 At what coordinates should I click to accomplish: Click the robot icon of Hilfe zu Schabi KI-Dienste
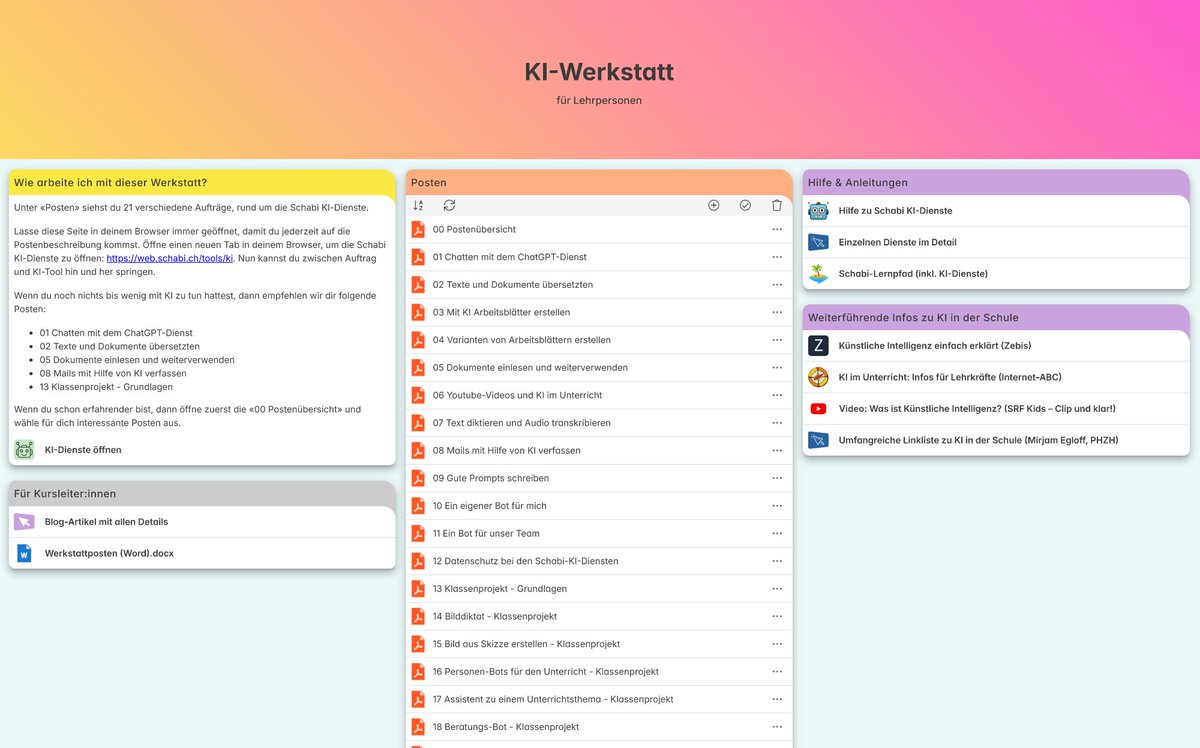point(818,211)
